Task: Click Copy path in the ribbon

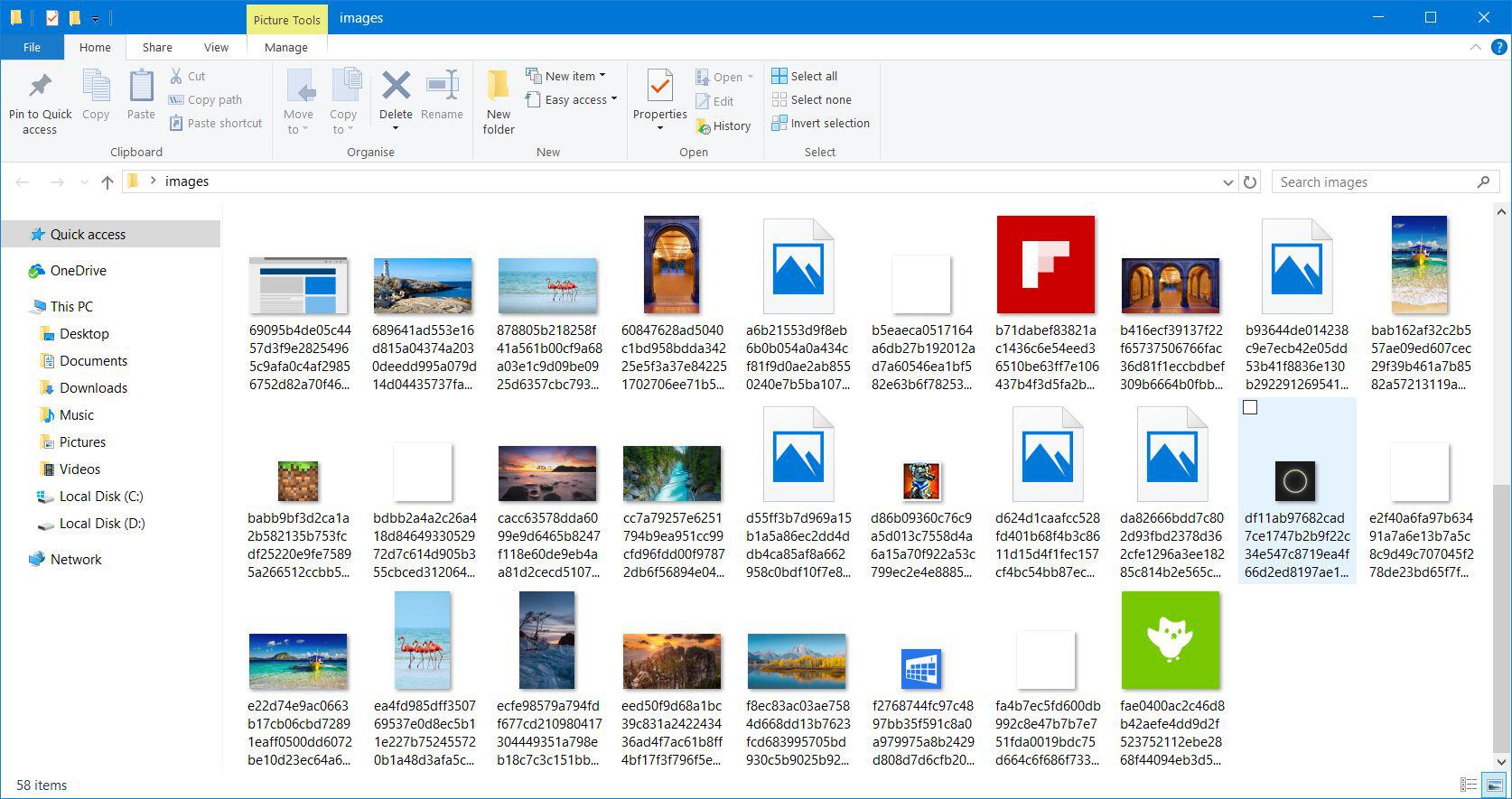Action: [x=205, y=99]
